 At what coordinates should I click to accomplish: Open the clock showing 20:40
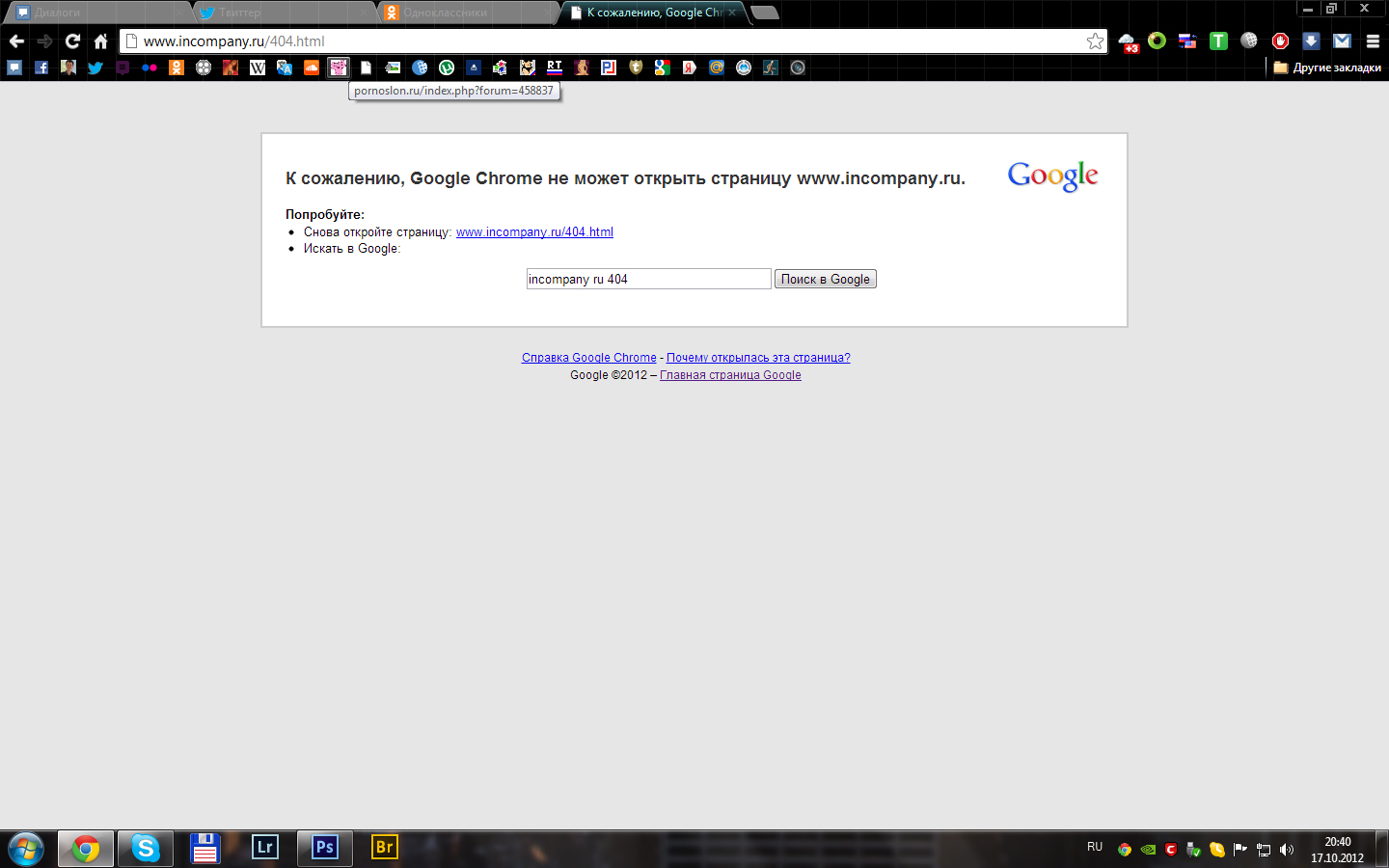[x=1337, y=849]
